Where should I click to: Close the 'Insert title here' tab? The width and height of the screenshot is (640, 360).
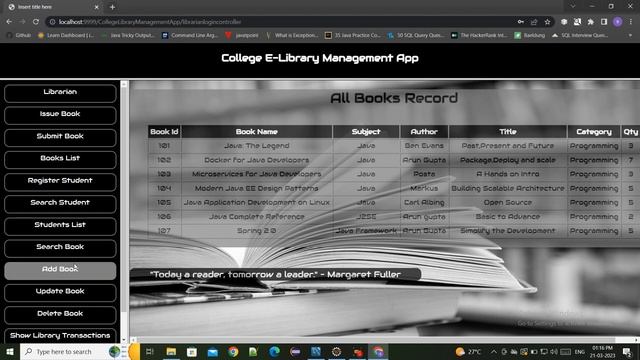click(x=96, y=7)
